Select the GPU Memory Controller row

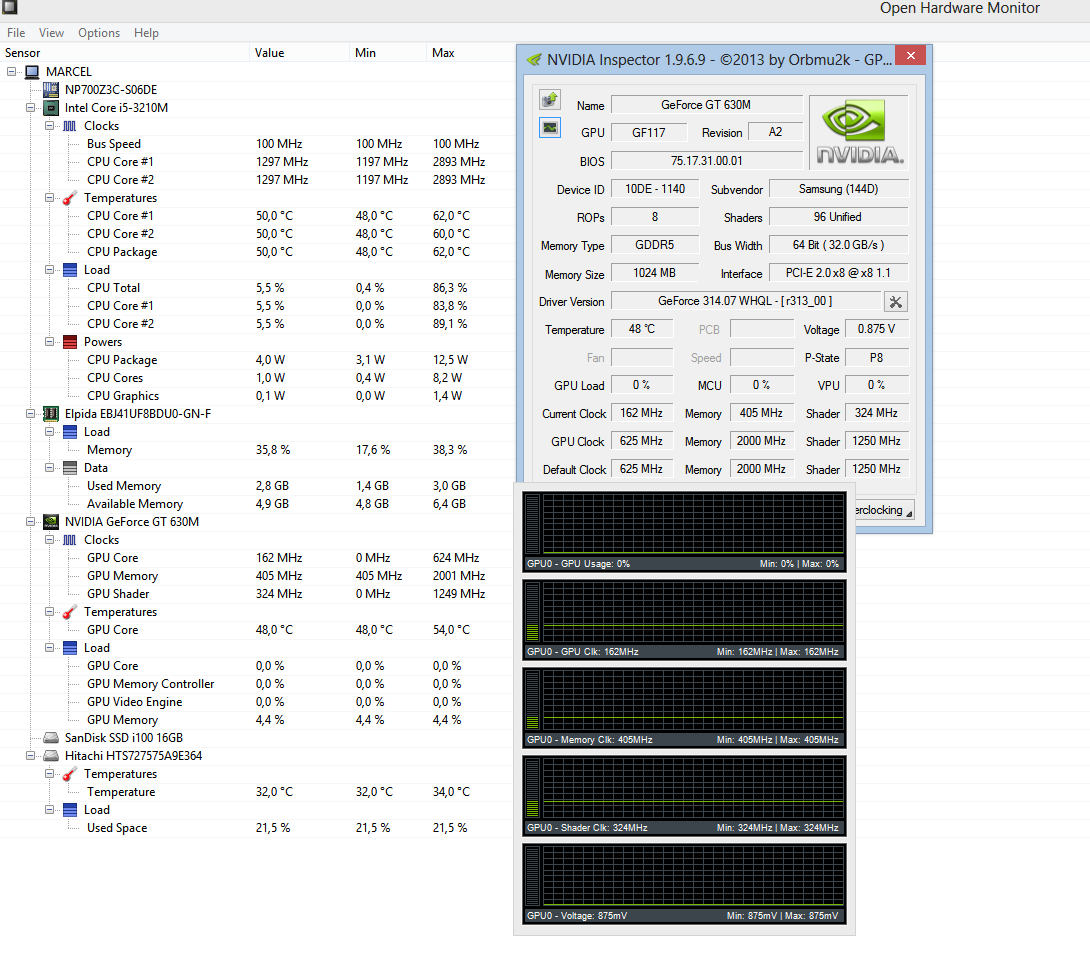(257, 684)
